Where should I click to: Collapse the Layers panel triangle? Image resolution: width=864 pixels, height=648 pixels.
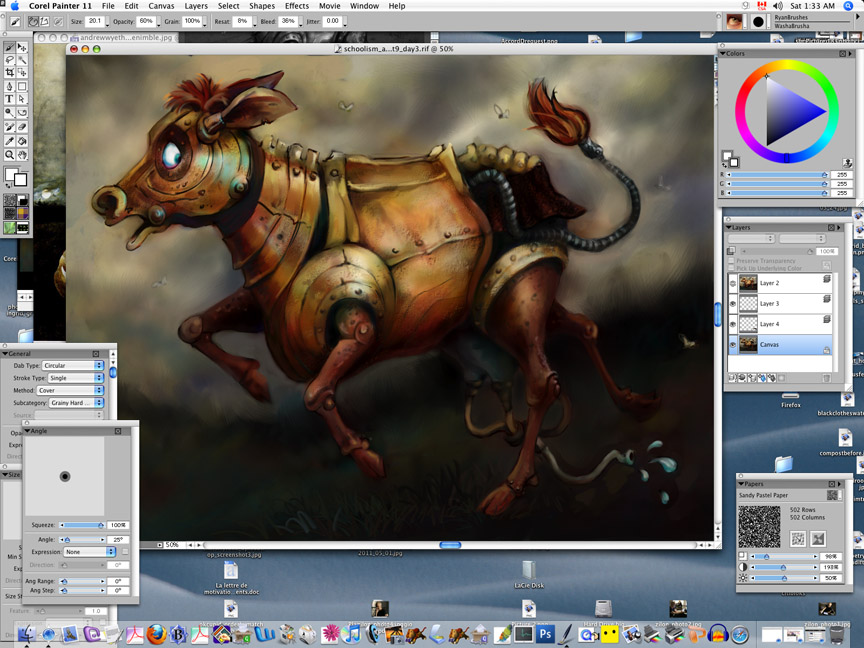pyautogui.click(x=728, y=227)
